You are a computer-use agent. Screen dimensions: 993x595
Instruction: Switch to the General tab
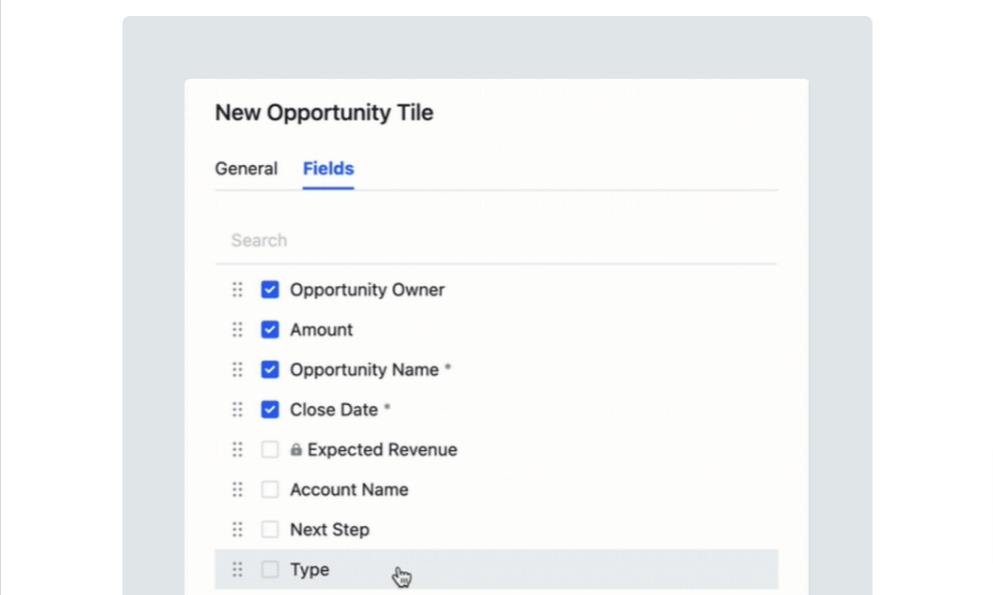point(246,168)
